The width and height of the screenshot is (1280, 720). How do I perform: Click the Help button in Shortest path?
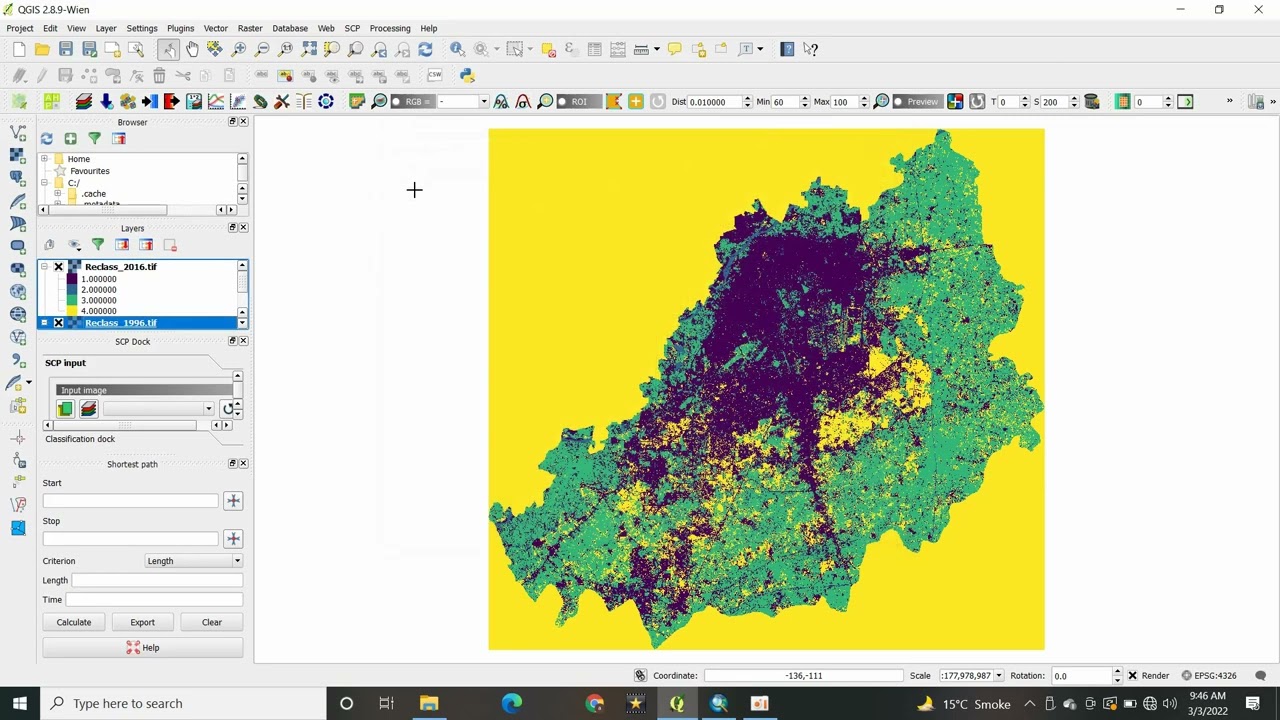[143, 648]
